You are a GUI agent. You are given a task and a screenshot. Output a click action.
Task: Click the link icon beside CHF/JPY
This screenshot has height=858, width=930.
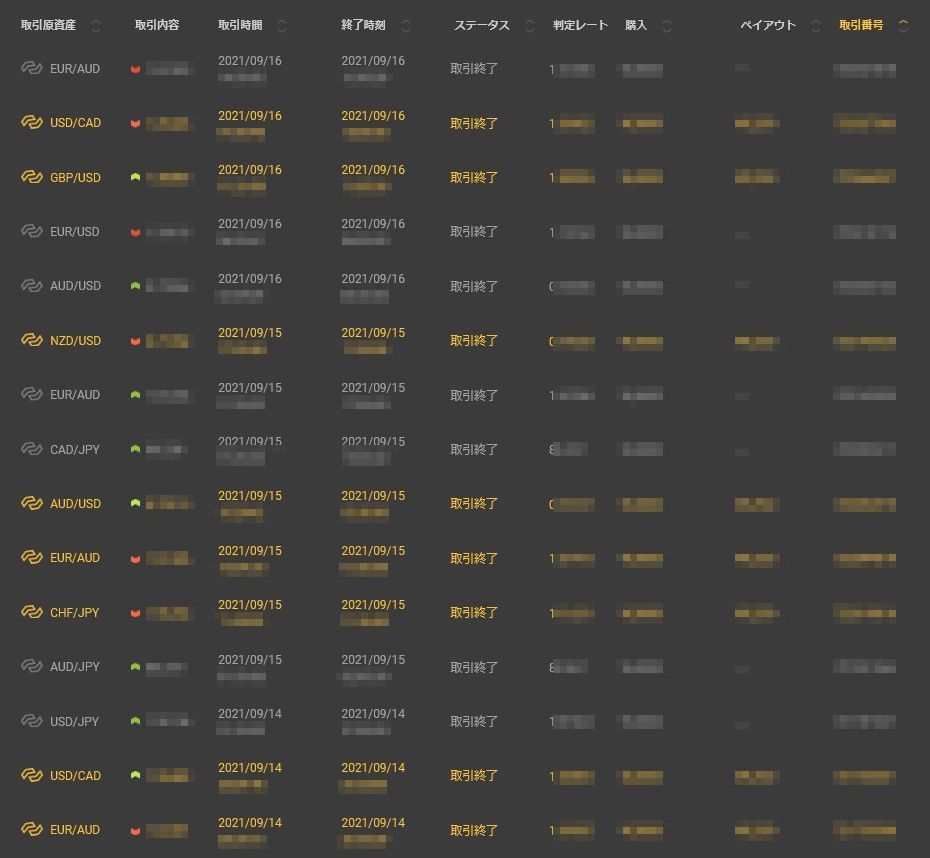32,612
